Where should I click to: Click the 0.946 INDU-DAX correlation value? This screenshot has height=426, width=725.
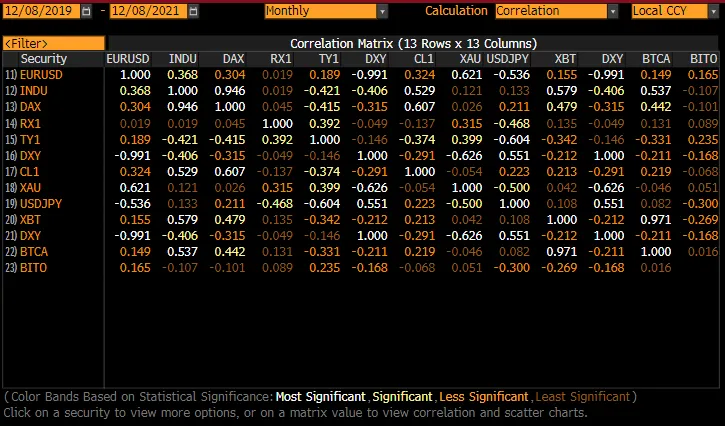229,89
